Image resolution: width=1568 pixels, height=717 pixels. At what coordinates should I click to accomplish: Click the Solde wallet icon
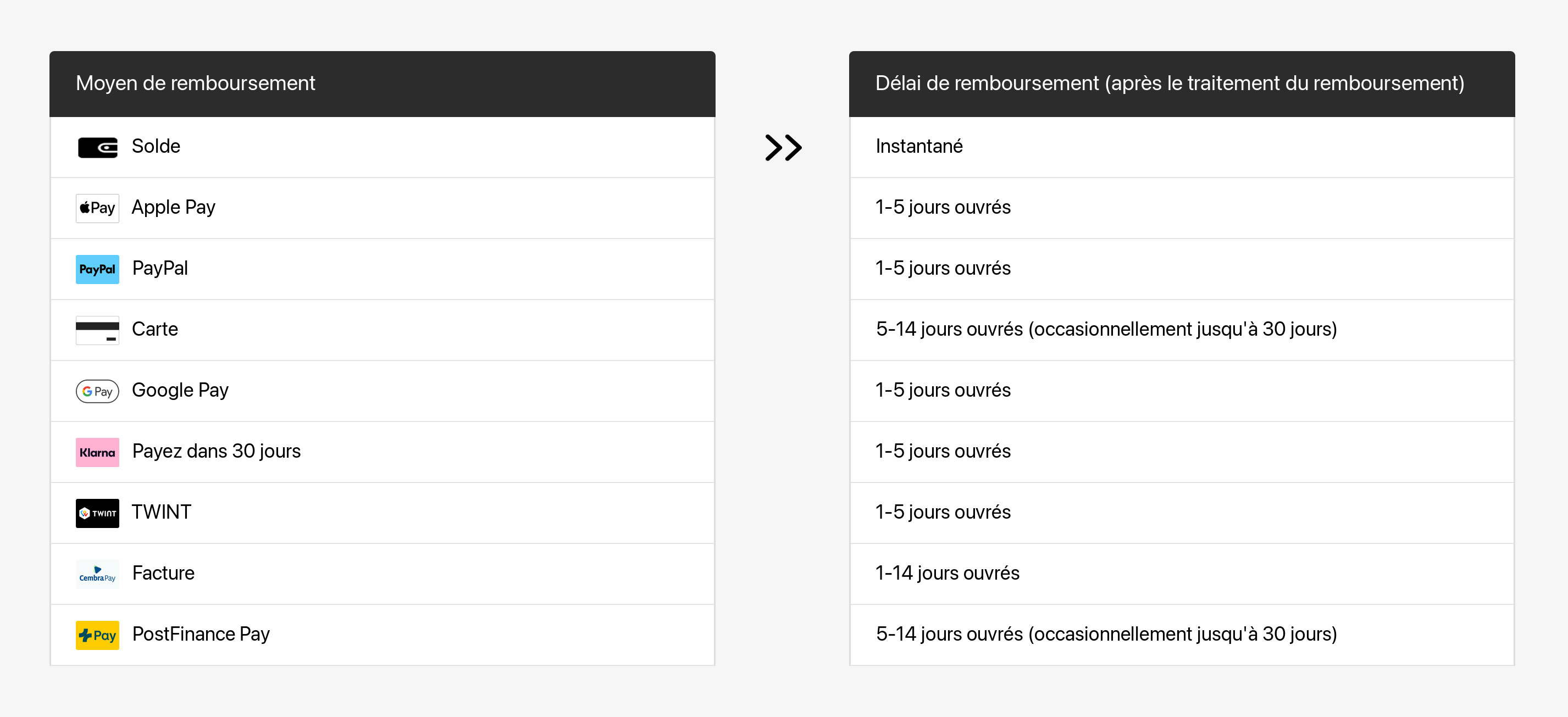tap(97, 147)
